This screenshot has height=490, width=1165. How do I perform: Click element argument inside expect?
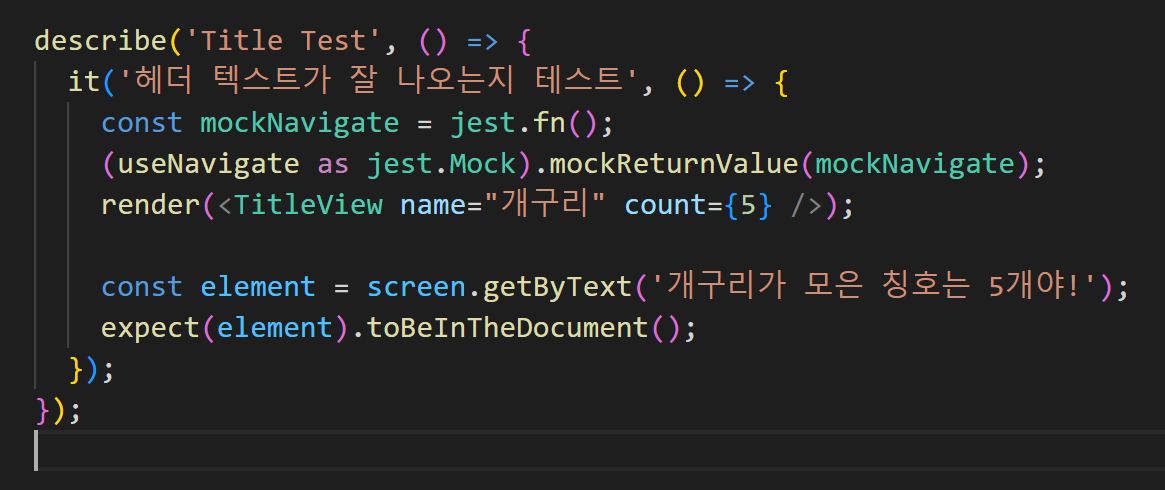coord(275,328)
